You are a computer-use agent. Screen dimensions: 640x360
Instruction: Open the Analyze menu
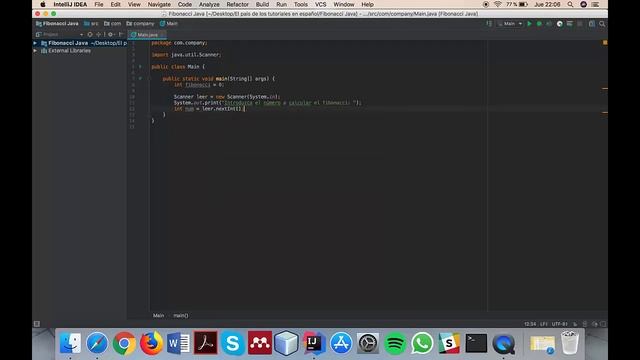(x=209, y=4)
